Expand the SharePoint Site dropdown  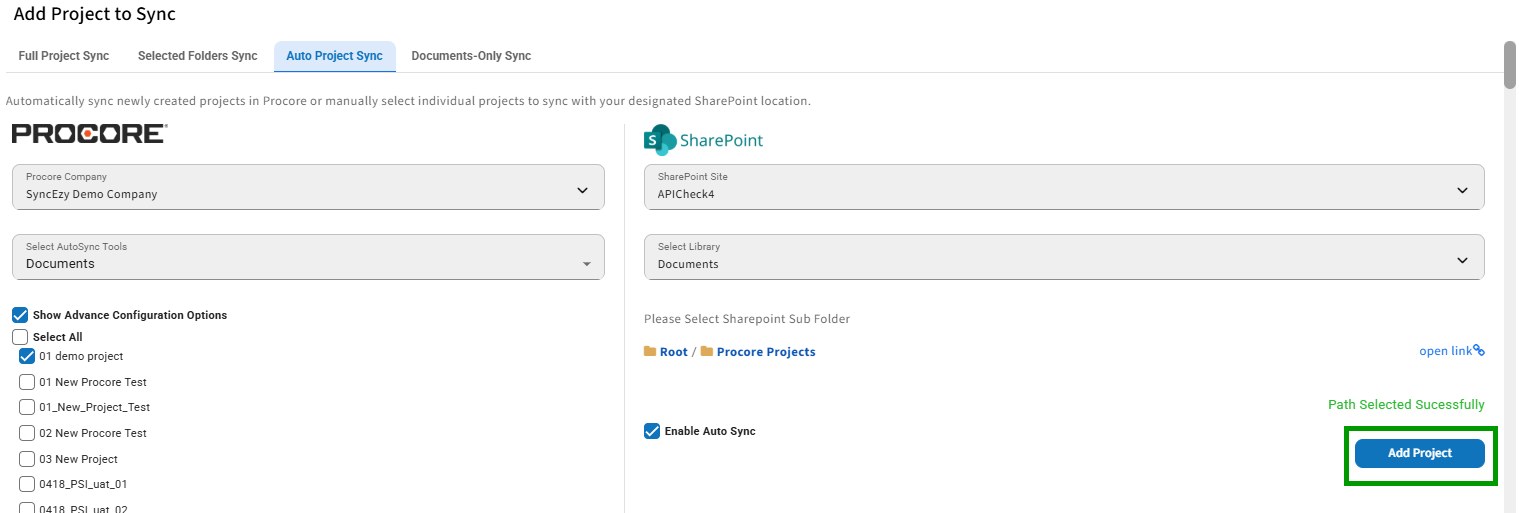1064,187
